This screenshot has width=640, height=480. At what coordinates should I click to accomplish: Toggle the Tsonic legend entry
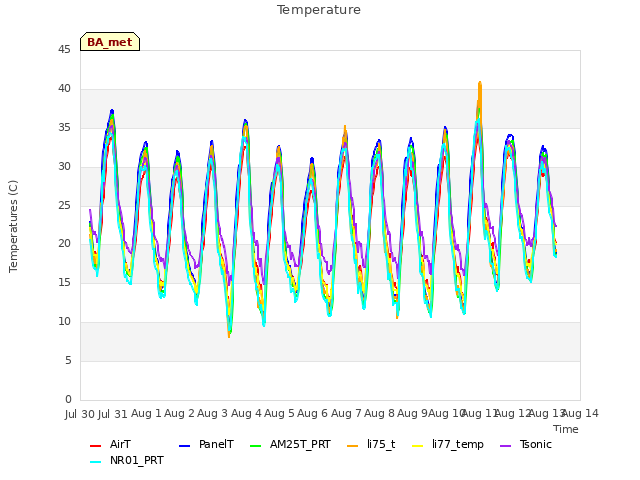526,444
